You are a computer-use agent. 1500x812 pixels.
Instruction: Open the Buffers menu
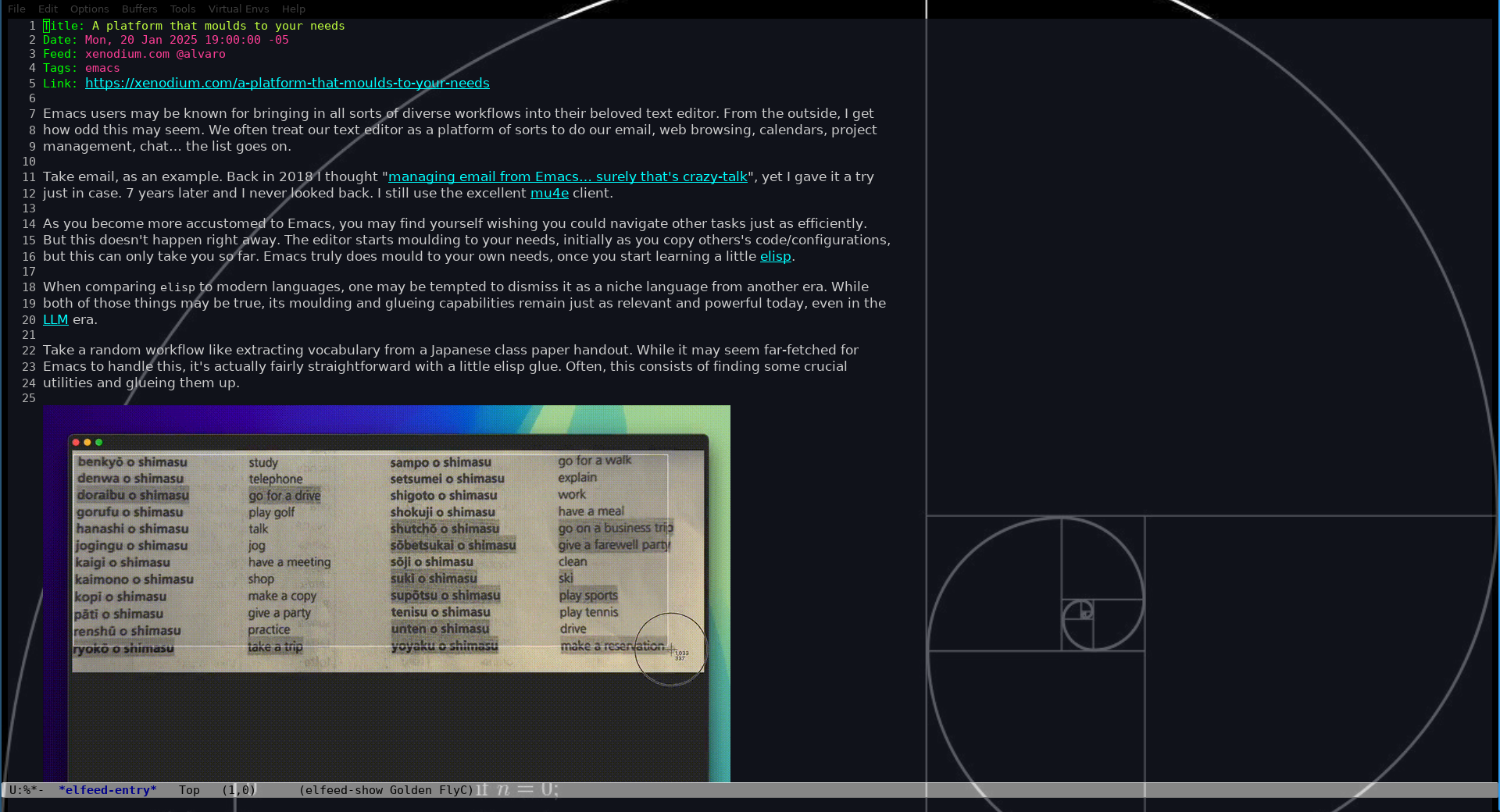(x=139, y=9)
